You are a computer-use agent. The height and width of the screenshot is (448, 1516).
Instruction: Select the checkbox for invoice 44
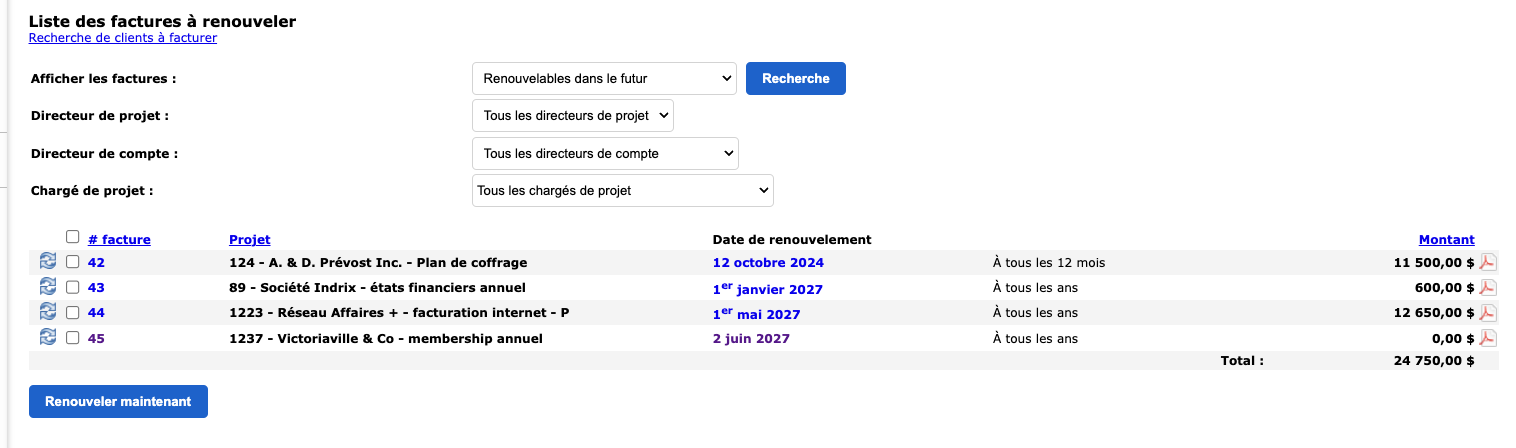(72, 312)
